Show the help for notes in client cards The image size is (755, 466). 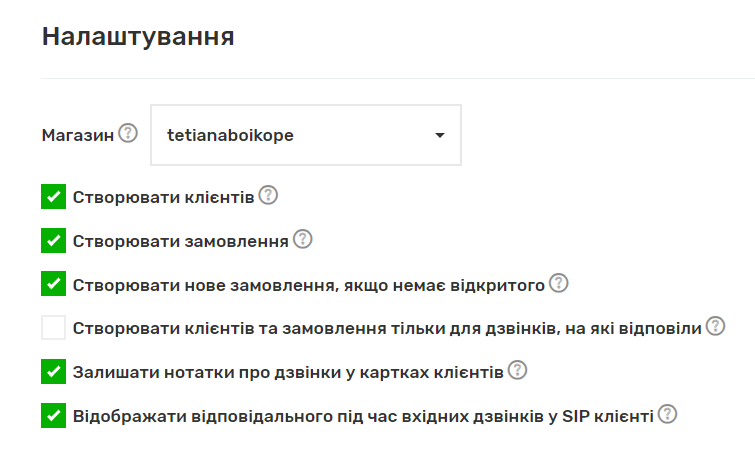517,371
